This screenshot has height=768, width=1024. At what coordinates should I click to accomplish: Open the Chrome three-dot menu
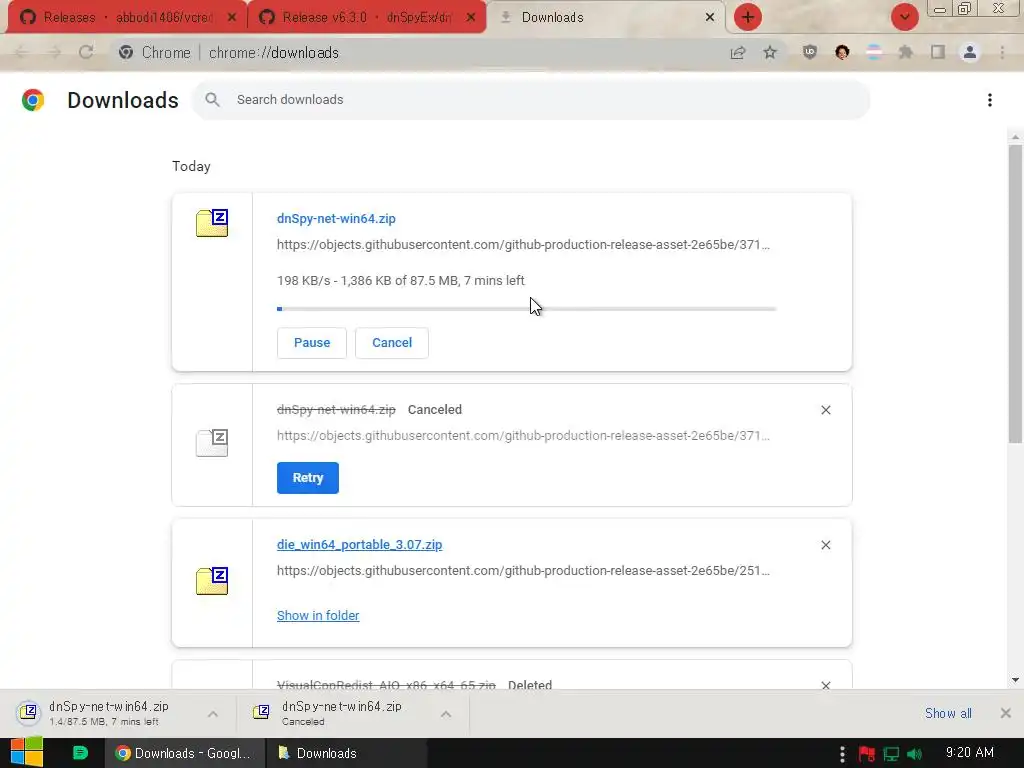coord(1002,52)
